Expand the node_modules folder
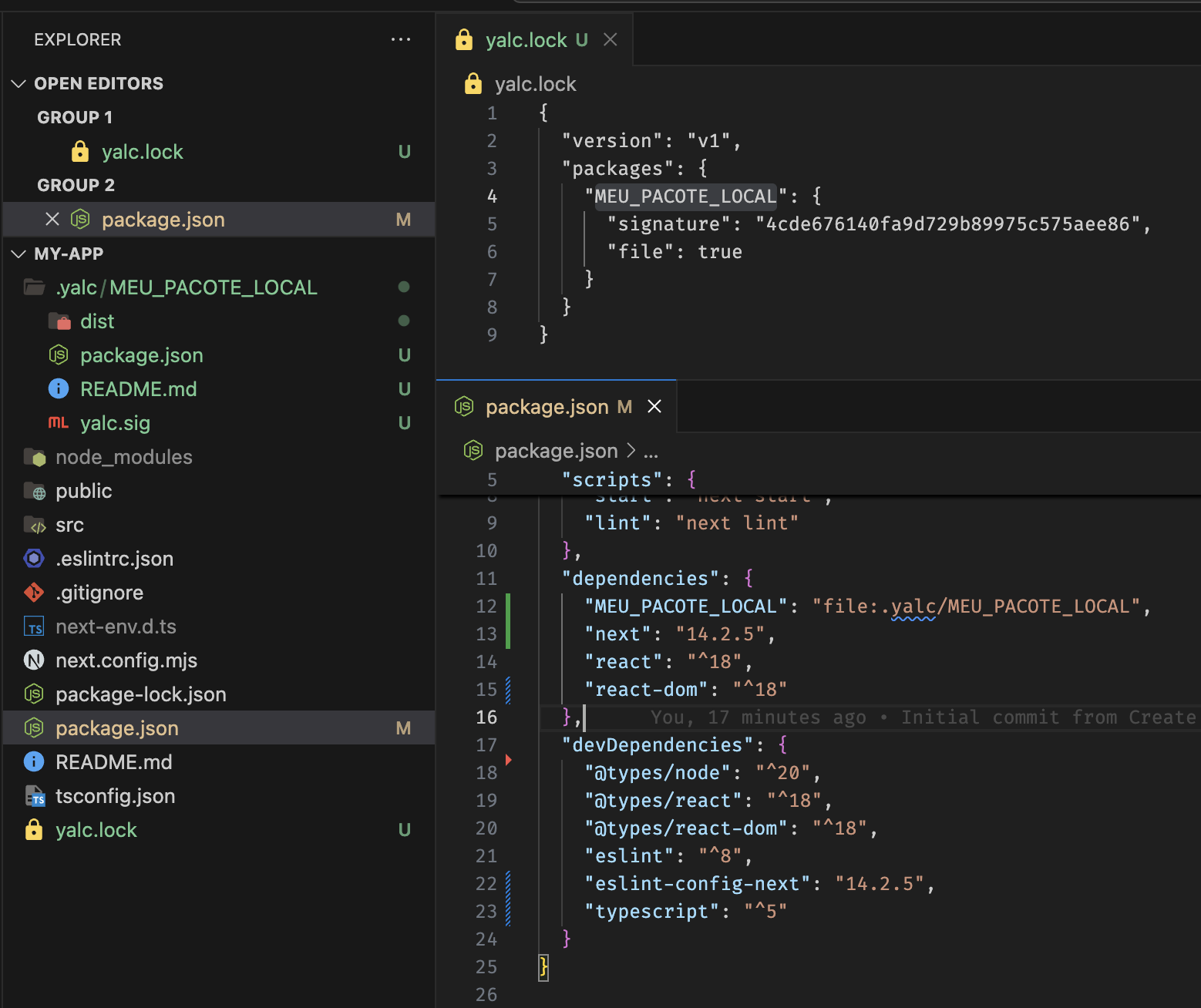1201x1008 pixels. [x=220, y=457]
